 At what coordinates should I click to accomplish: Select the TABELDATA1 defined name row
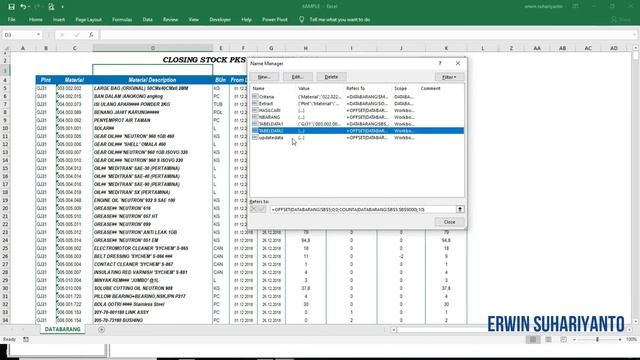tap(357, 124)
